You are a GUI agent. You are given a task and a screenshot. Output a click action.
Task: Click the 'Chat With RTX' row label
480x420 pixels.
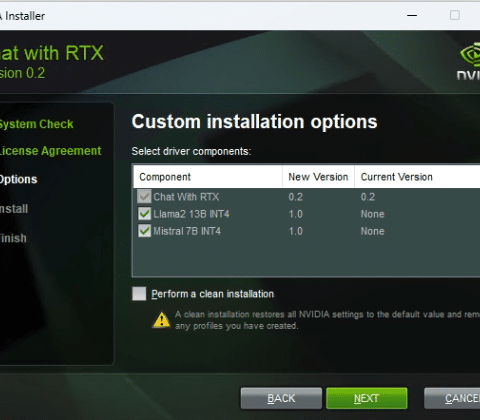[x=186, y=197]
